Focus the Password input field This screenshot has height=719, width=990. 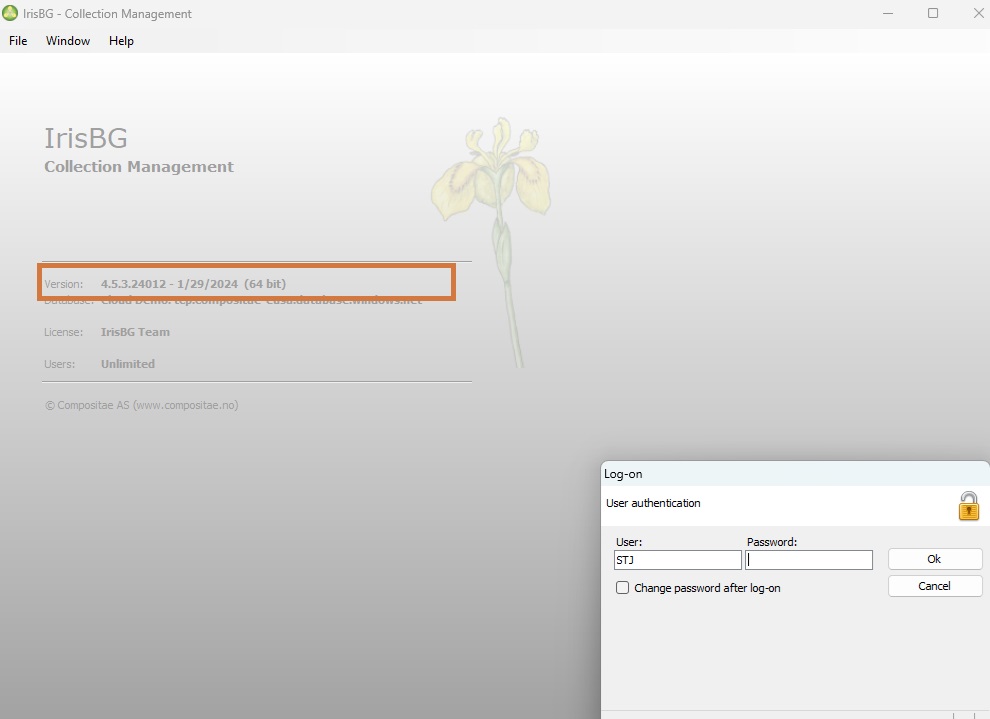click(809, 560)
